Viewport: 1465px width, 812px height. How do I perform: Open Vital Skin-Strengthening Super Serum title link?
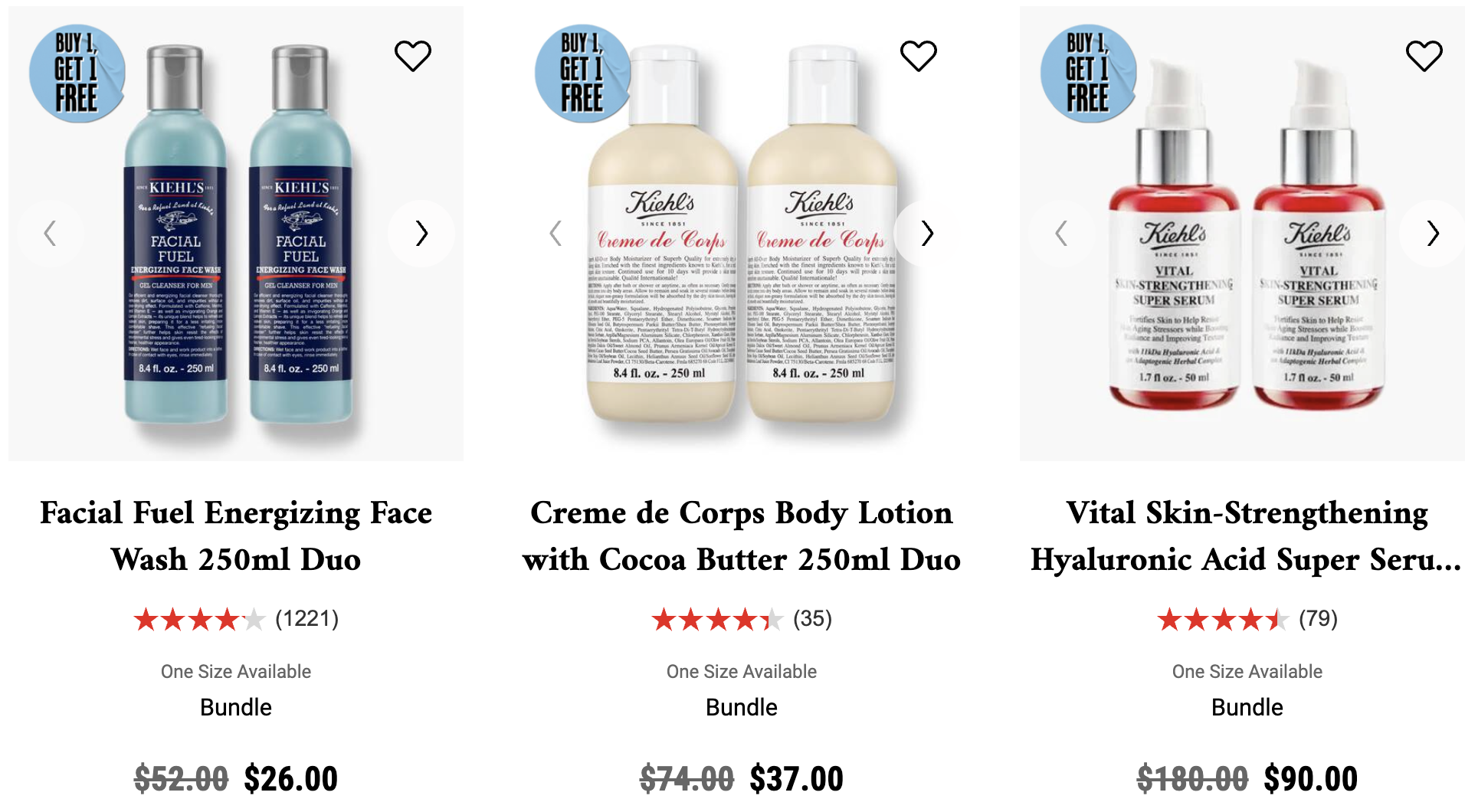(x=1247, y=536)
